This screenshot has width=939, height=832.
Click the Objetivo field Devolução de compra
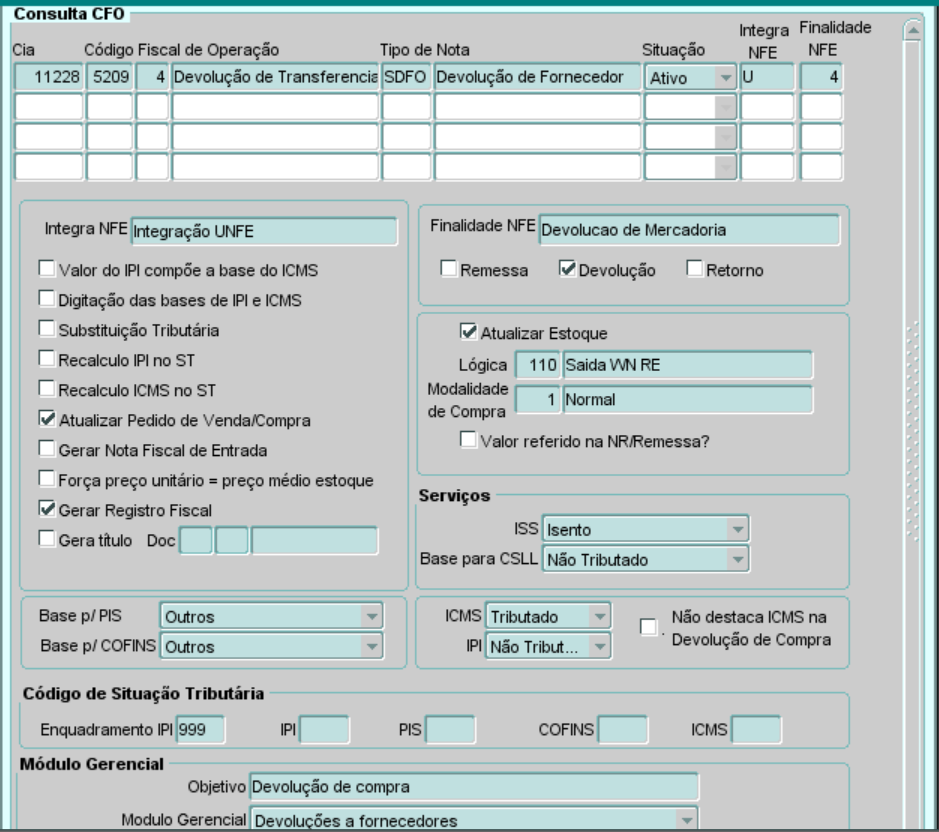pos(474,786)
